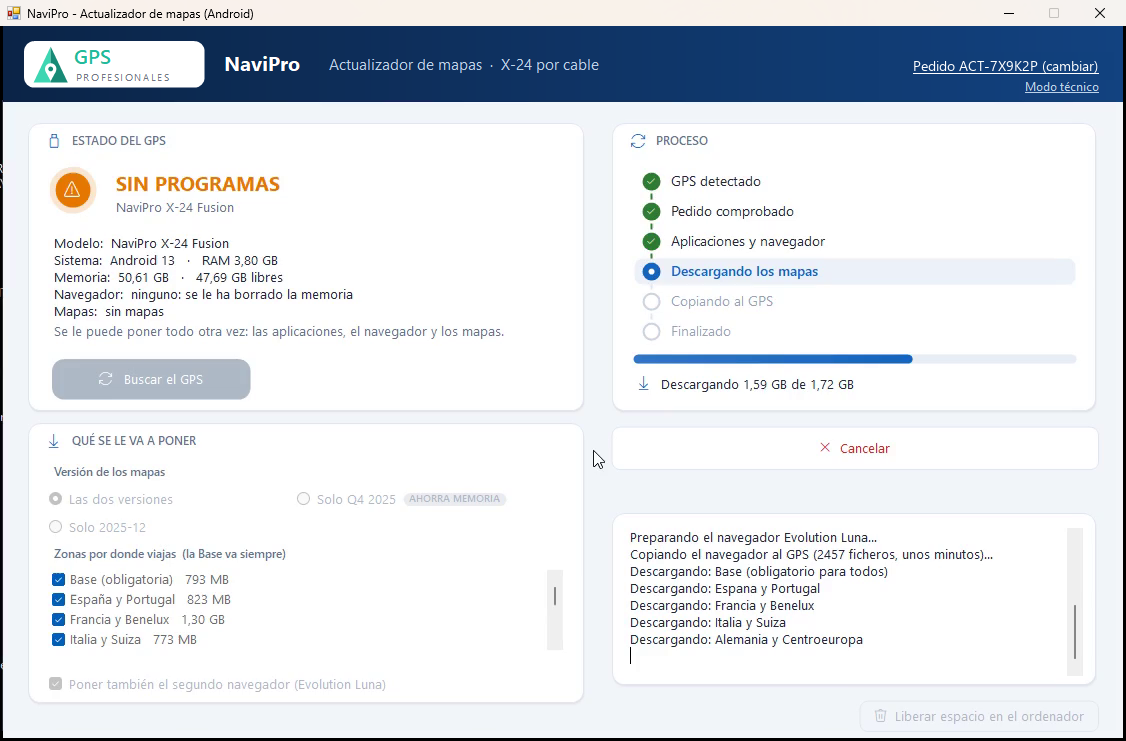Screen dimensions: 1126x741
Task: Click the download arrow beside Descargando 1,59 GB
Action: [x=643, y=384]
